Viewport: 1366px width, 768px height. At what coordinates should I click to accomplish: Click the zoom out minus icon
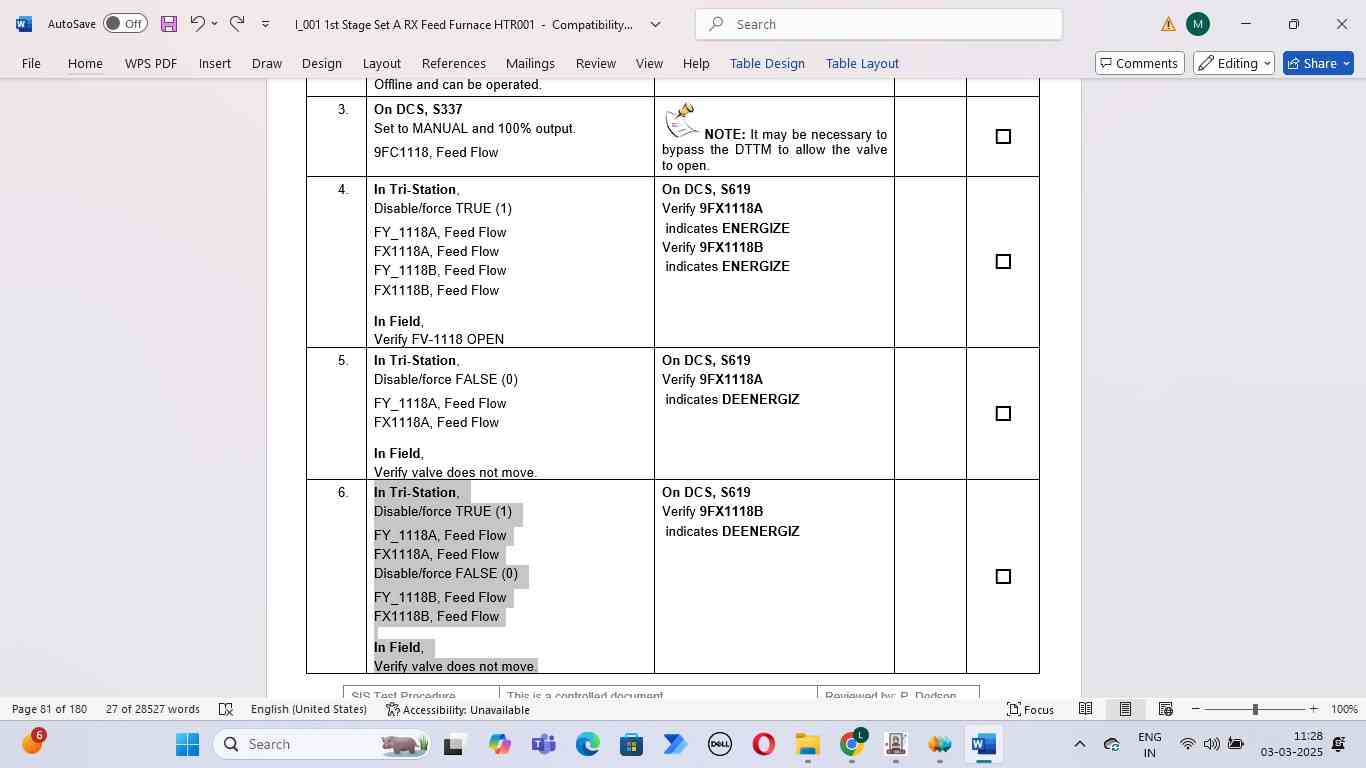1195,709
